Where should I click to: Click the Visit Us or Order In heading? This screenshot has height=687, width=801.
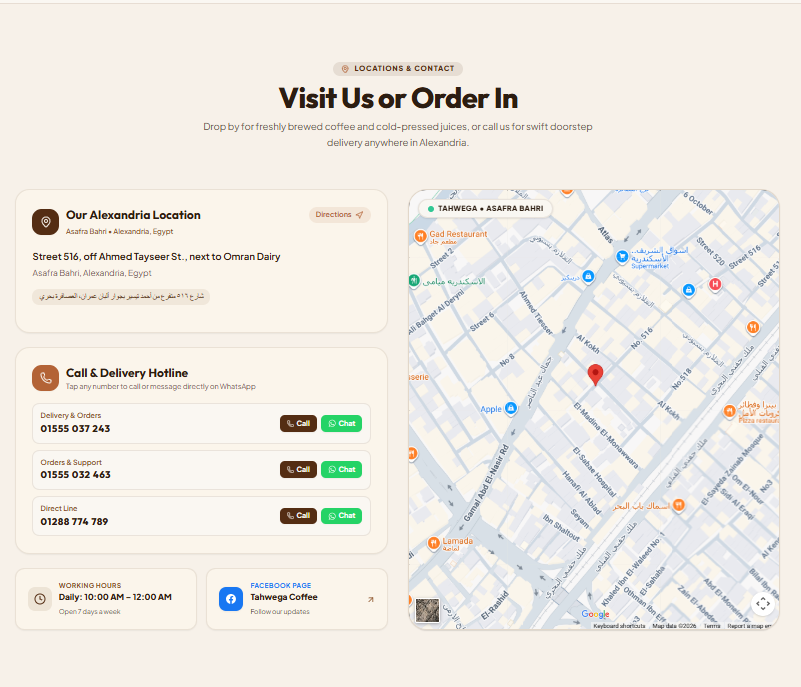coord(398,98)
